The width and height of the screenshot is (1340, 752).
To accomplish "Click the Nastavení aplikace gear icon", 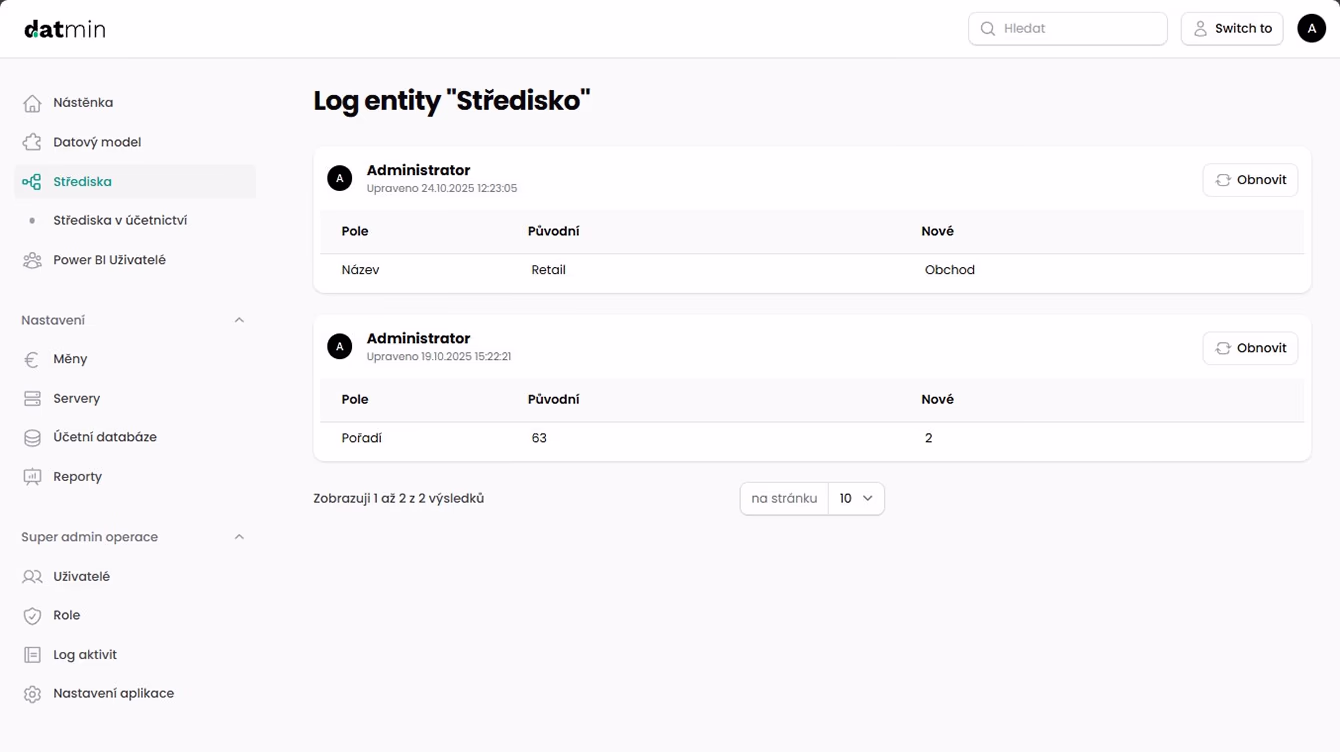I will tap(32, 694).
